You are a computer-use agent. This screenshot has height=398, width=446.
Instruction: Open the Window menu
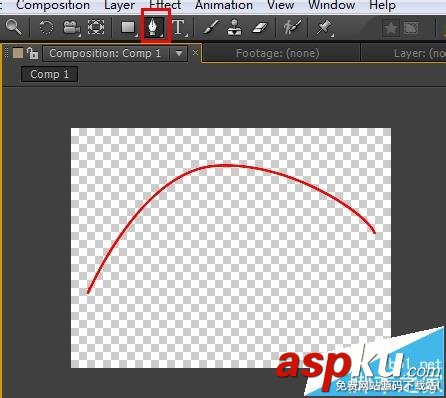[x=332, y=5]
